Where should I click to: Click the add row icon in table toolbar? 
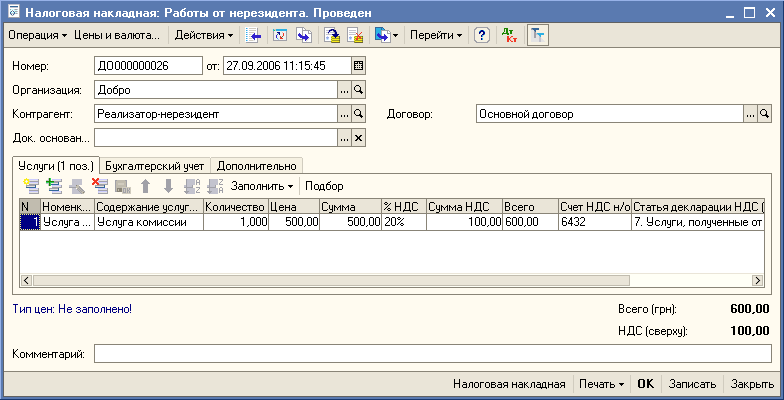click(x=30, y=186)
